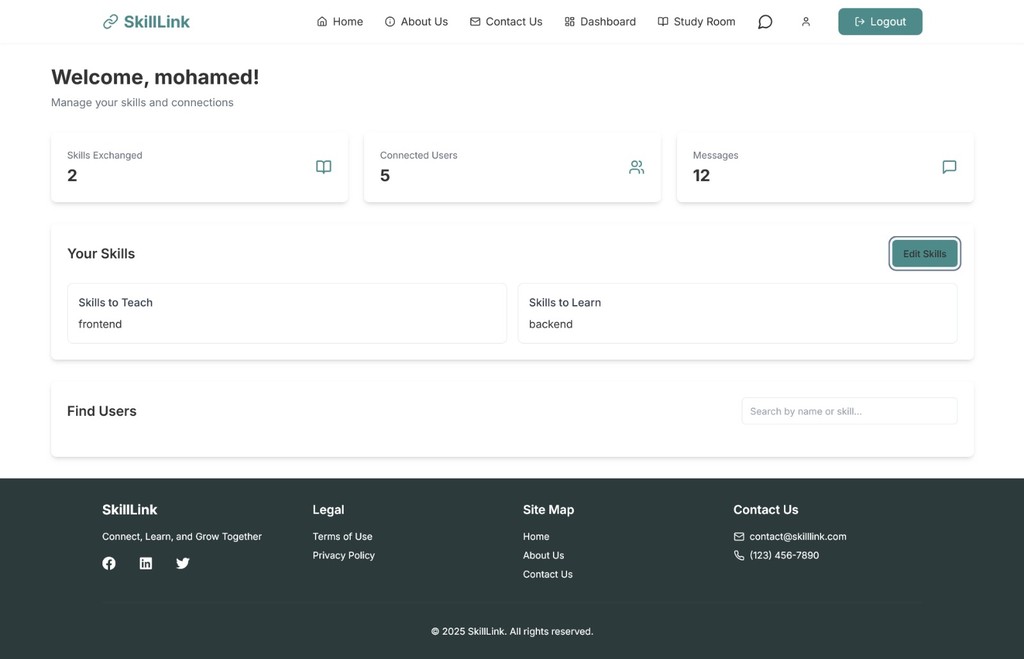This screenshot has height=659, width=1024.
Task: Click the envelope icon beside contact email
Action: pos(739,536)
